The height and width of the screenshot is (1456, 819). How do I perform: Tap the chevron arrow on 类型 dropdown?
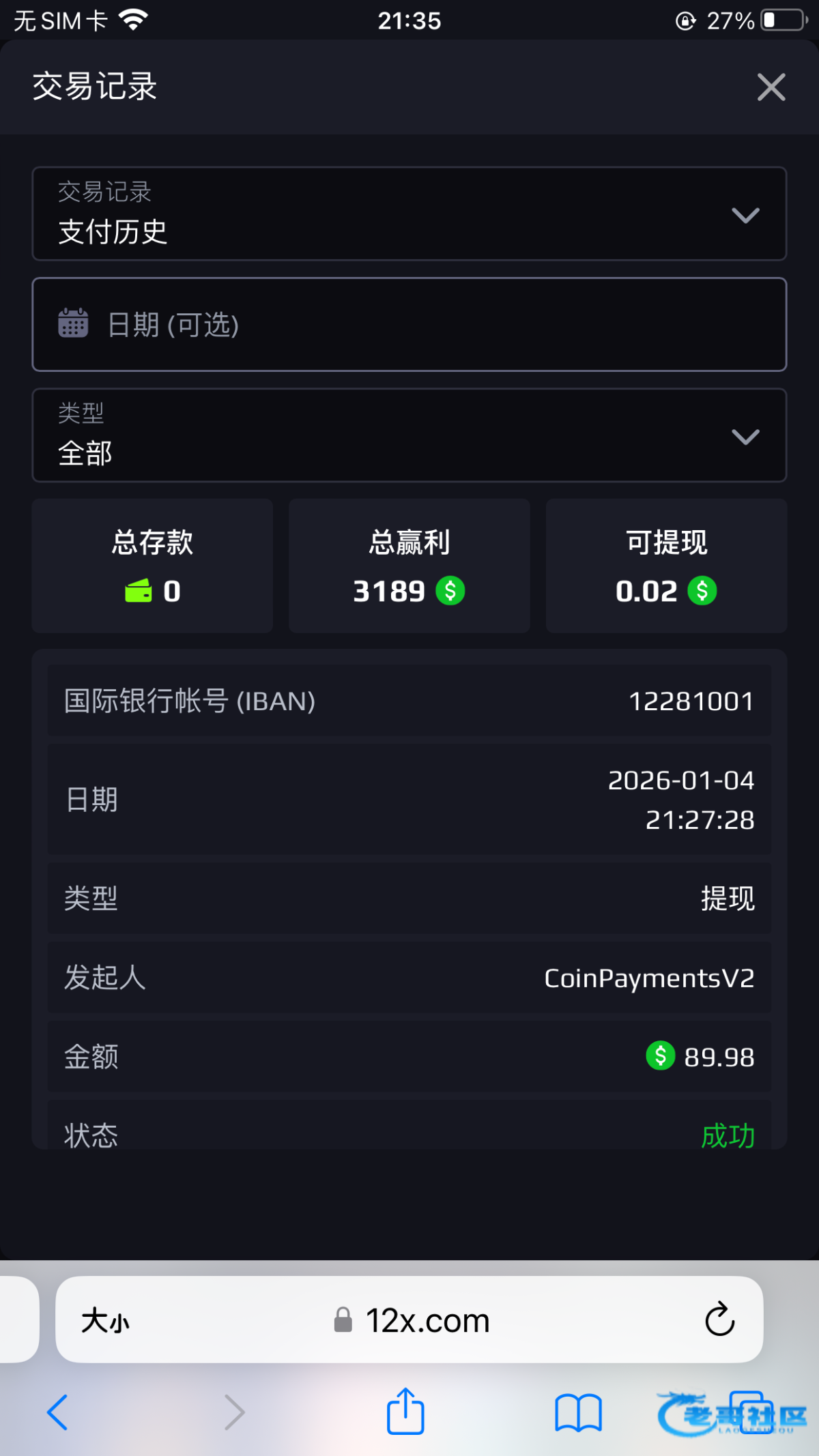[745, 437]
